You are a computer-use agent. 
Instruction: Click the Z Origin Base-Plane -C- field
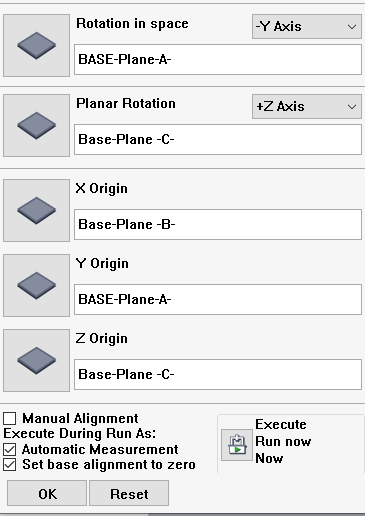[x=218, y=375]
